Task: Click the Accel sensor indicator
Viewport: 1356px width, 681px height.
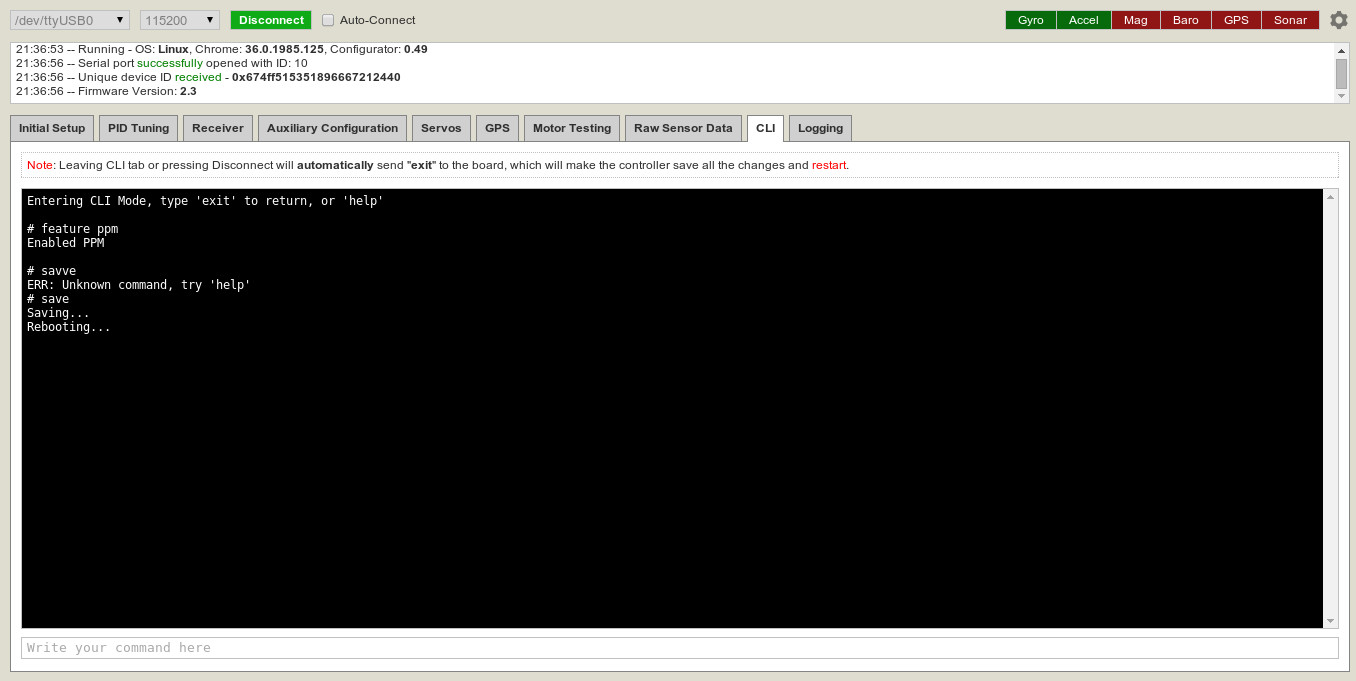Action: (1084, 20)
